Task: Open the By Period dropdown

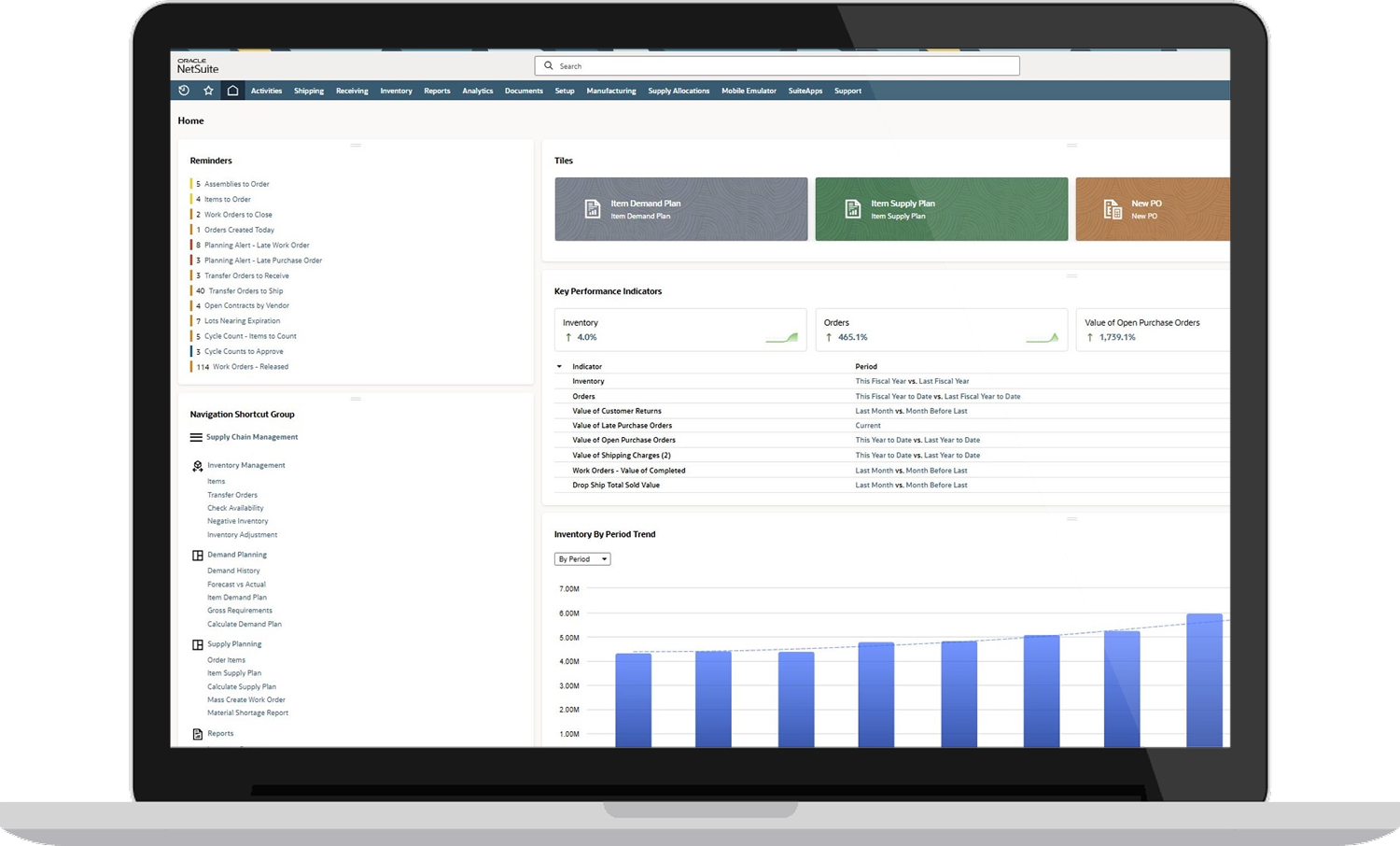Action: [x=581, y=558]
